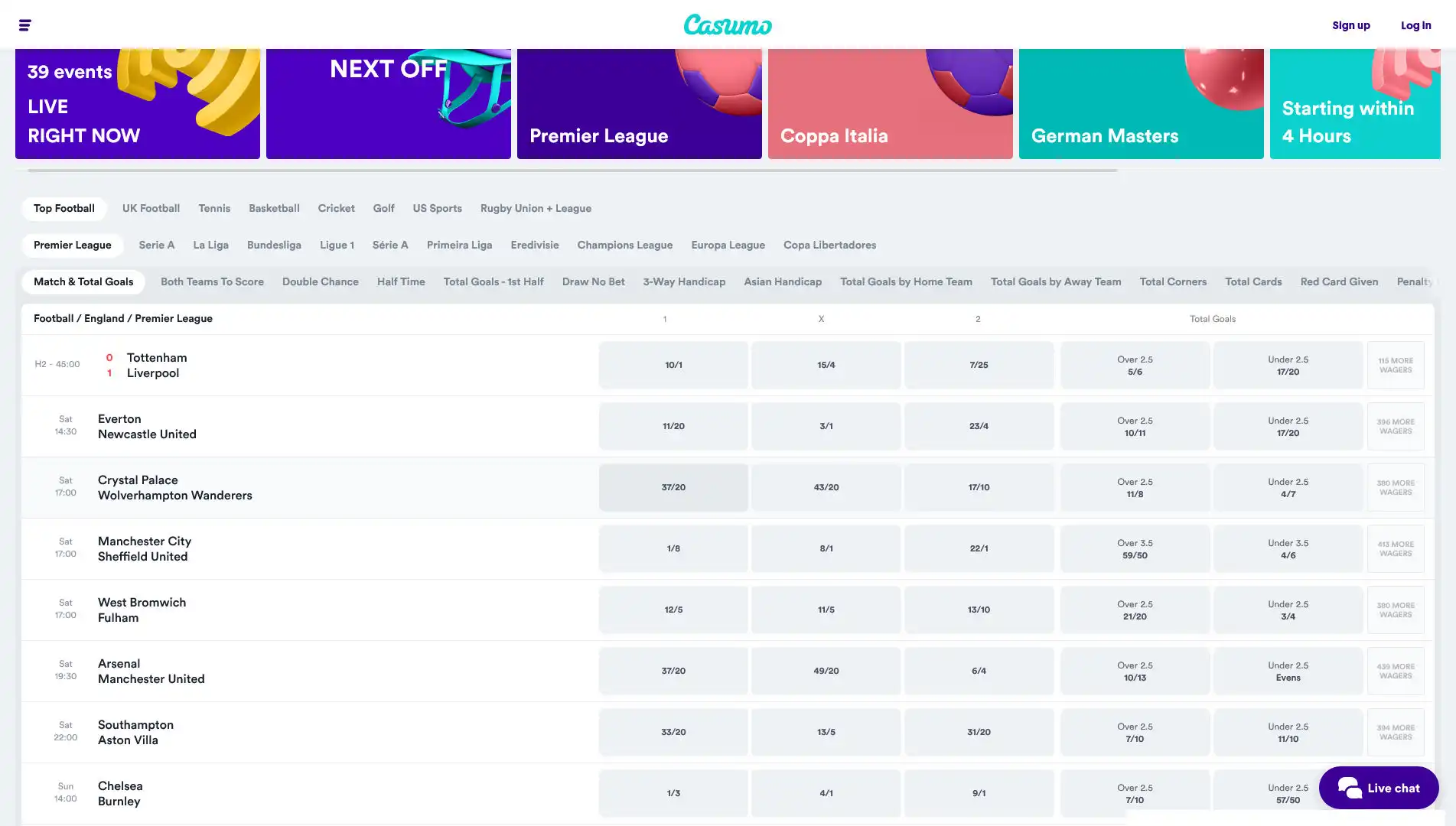Pick the draw at 49/20 for Arsenal match
Viewport: 1456px width, 826px height.
[x=826, y=671]
